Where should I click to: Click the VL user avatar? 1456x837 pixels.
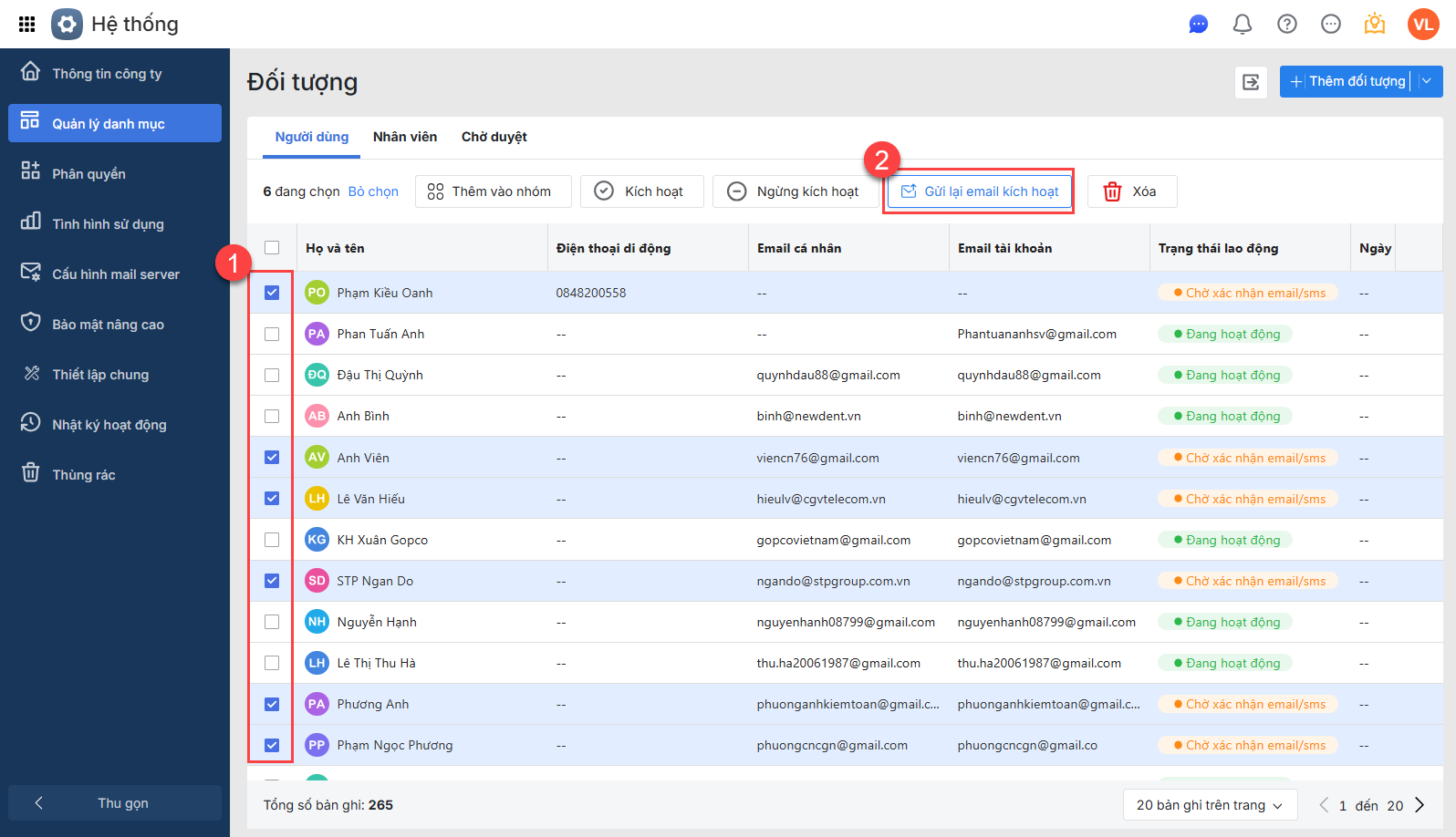pos(1422,24)
